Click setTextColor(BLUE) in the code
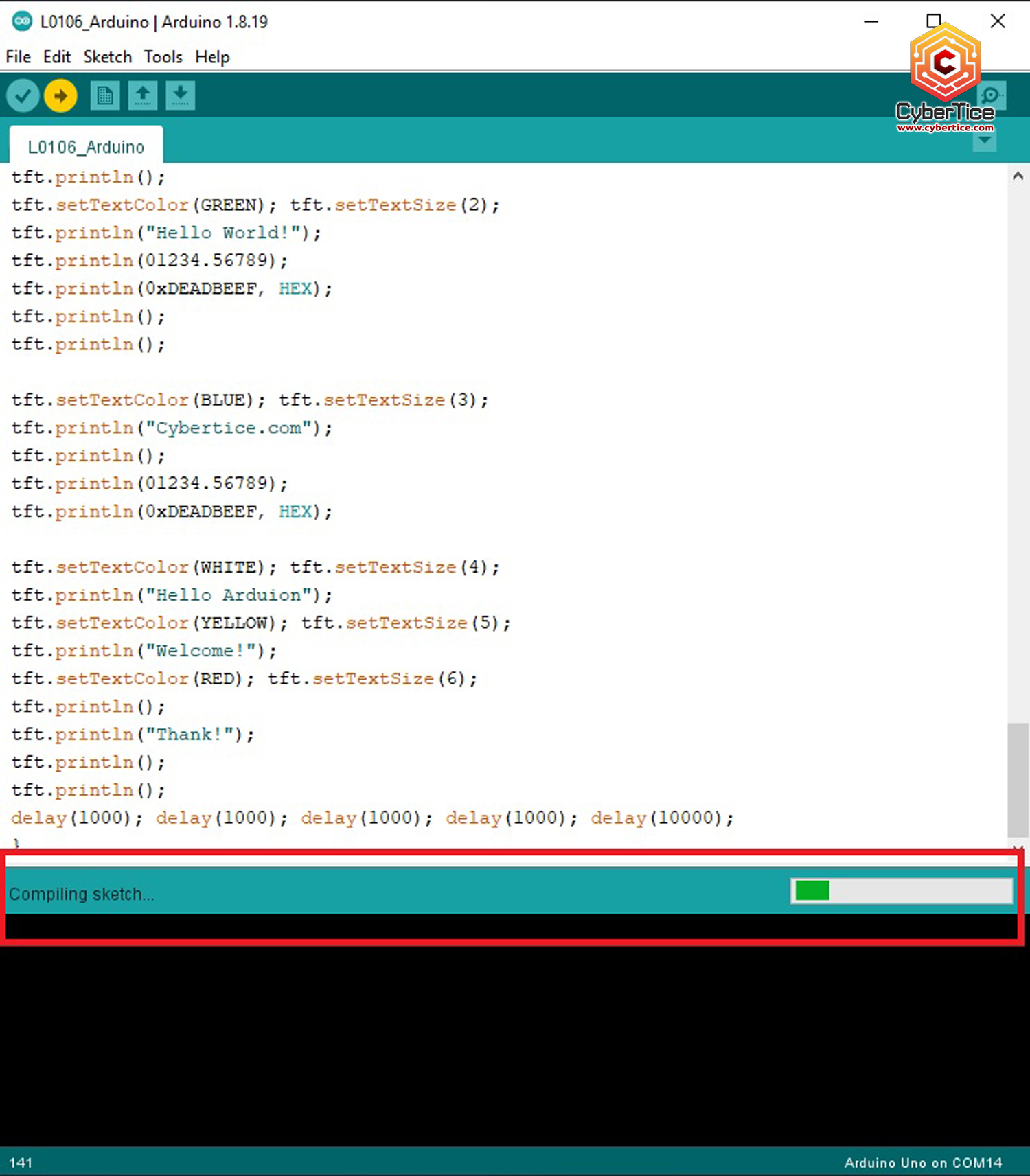The width and height of the screenshot is (1030, 1176). click(x=155, y=400)
